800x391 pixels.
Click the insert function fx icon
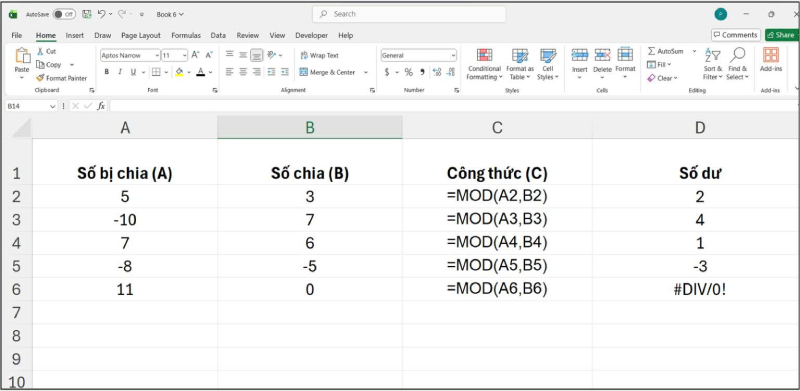click(101, 106)
